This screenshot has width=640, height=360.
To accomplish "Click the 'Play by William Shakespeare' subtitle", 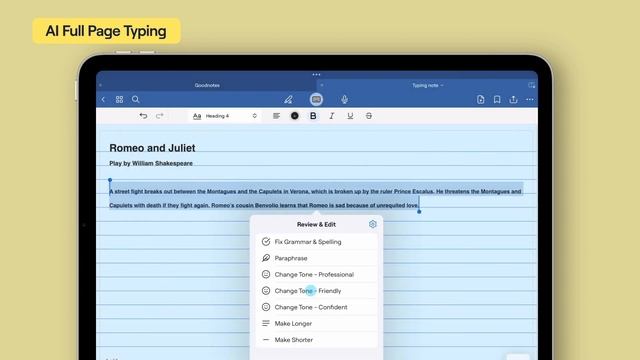I will click(151, 163).
